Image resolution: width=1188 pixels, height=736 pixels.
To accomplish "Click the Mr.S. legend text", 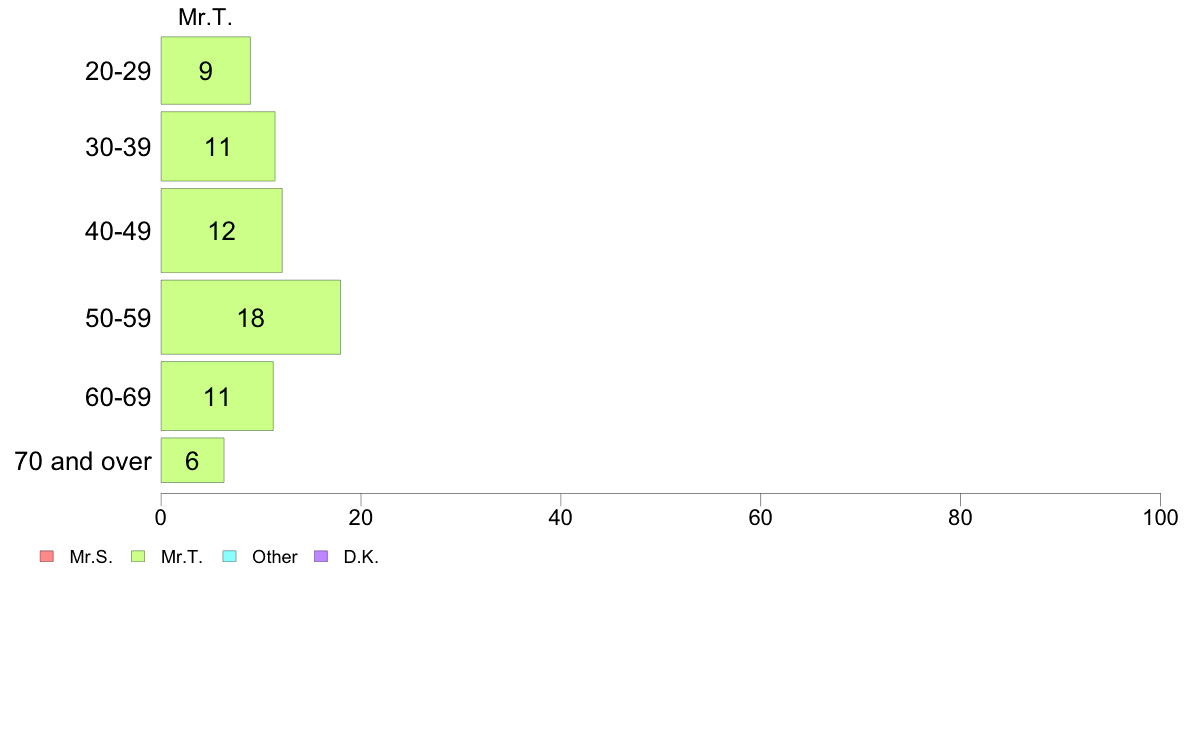I will (x=91, y=557).
